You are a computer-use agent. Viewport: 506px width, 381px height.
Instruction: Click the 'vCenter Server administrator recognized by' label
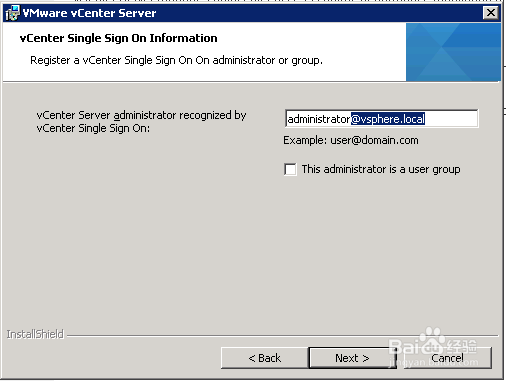click(141, 115)
